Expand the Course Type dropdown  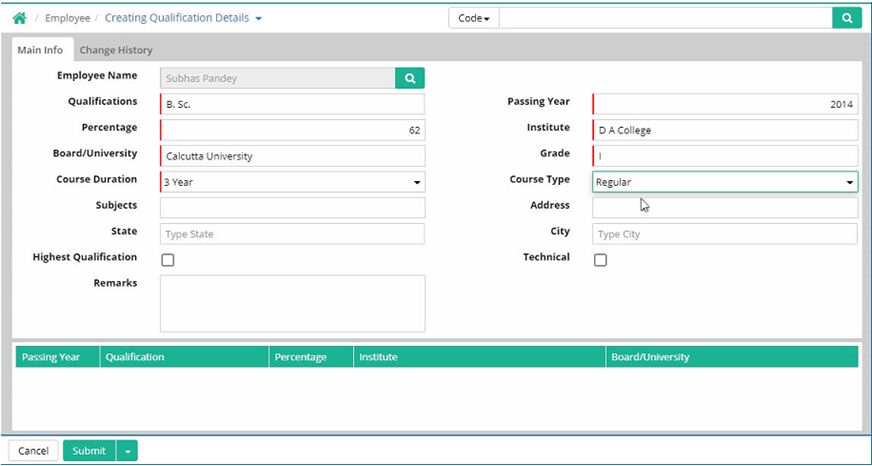coord(725,182)
